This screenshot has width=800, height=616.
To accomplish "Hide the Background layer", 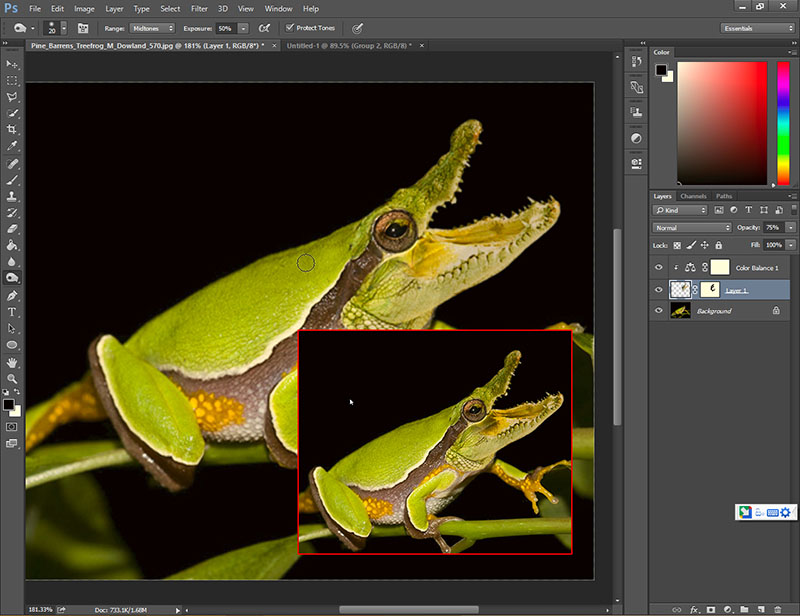I will click(658, 311).
